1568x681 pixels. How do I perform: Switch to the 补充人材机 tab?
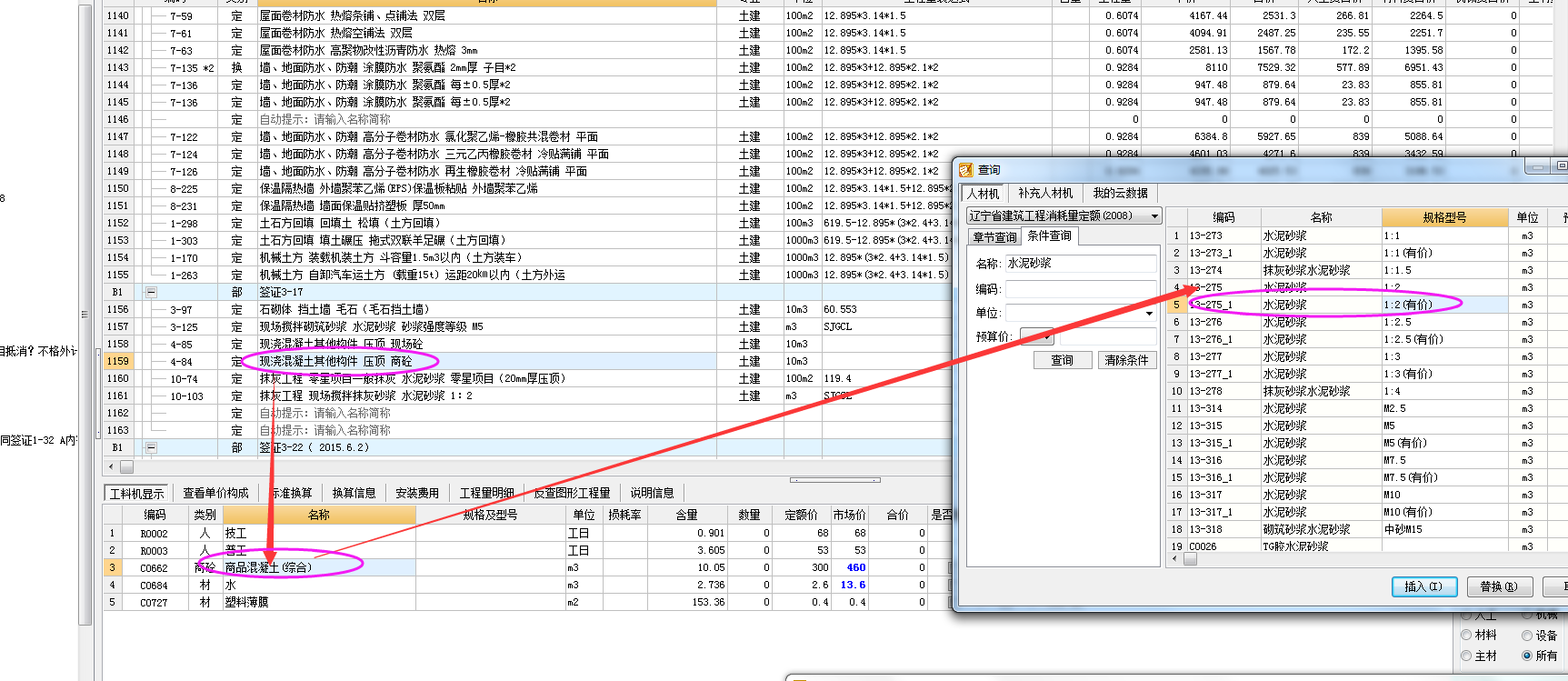coord(1045,194)
